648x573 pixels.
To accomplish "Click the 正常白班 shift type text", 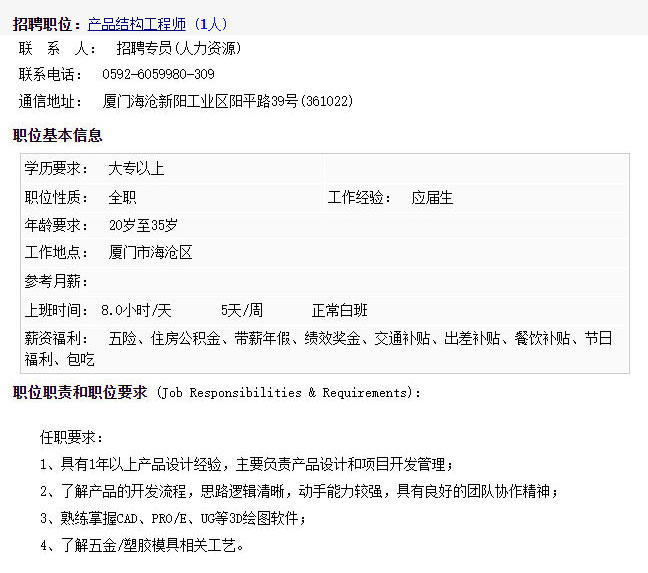I will click(x=340, y=310).
